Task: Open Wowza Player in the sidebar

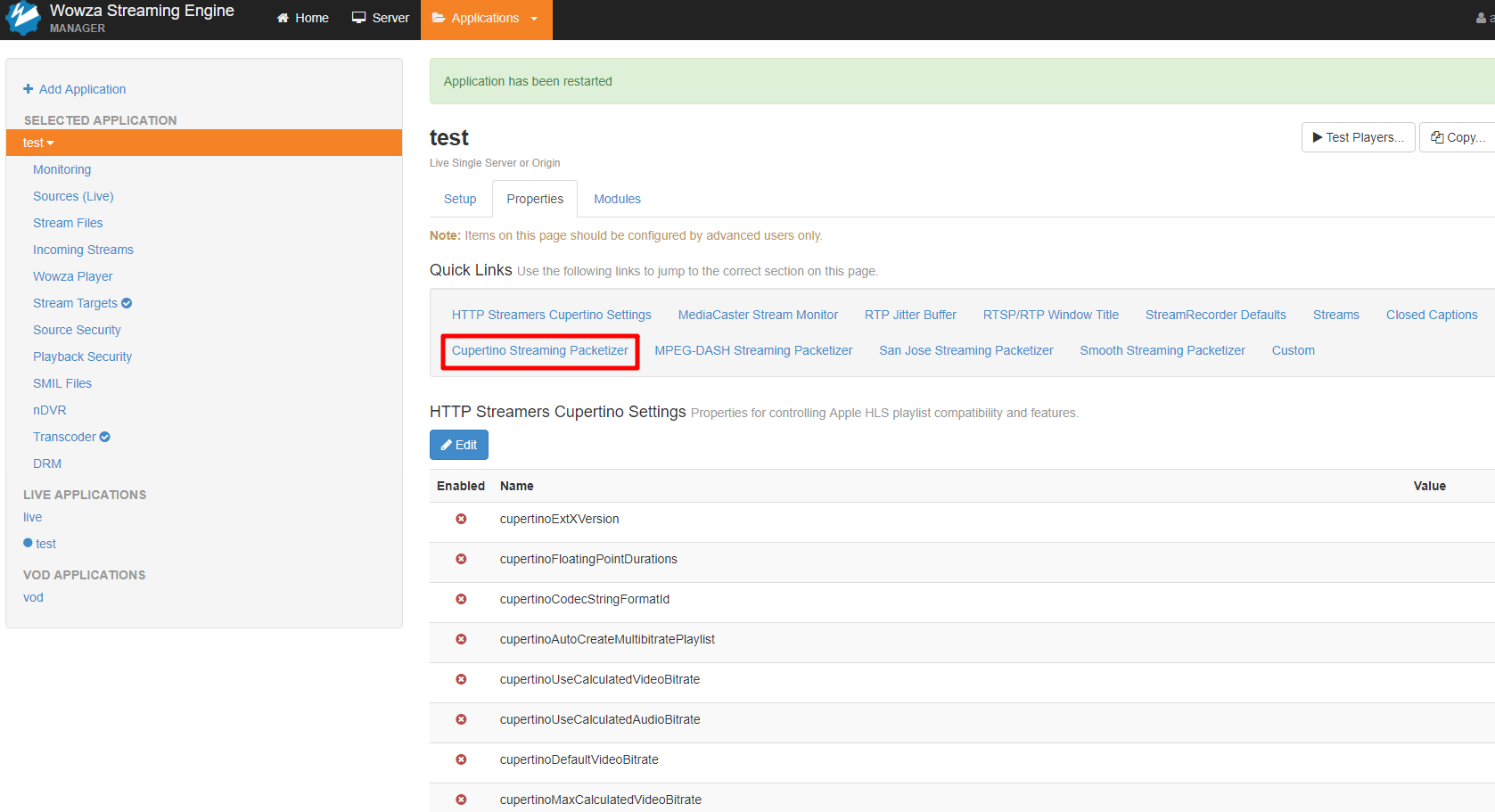Action: (72, 276)
